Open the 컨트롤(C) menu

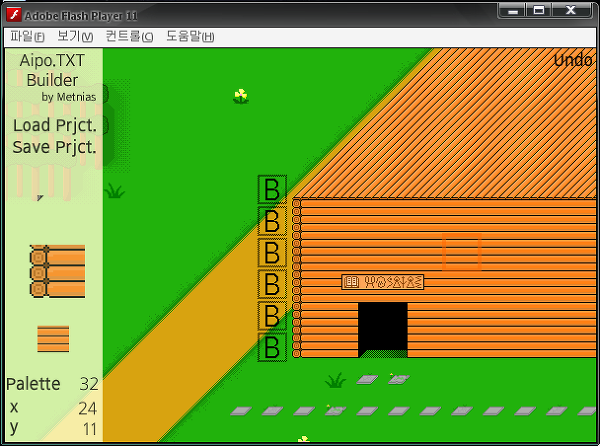click(129, 37)
